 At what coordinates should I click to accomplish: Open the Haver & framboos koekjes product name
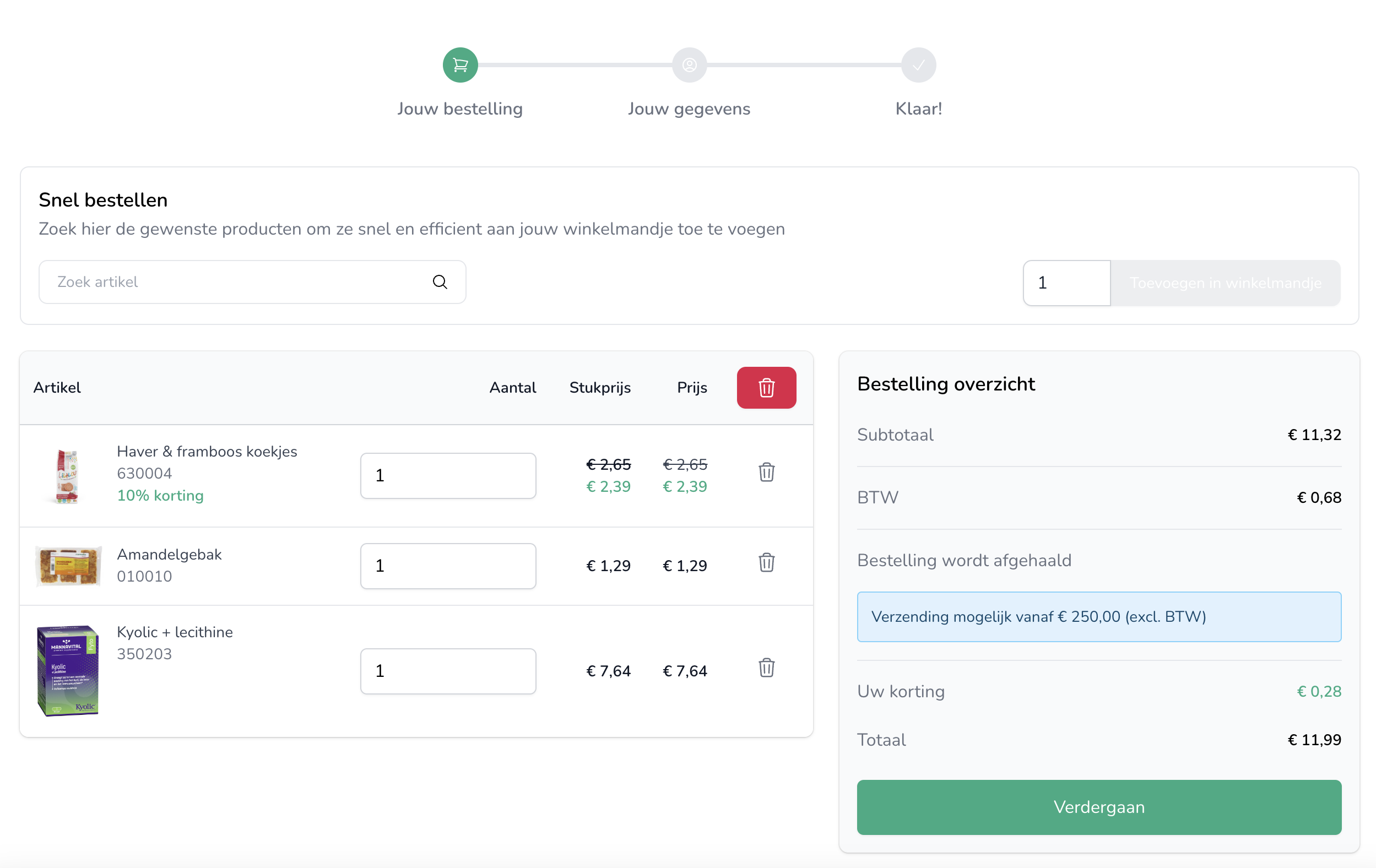pyautogui.click(x=207, y=452)
